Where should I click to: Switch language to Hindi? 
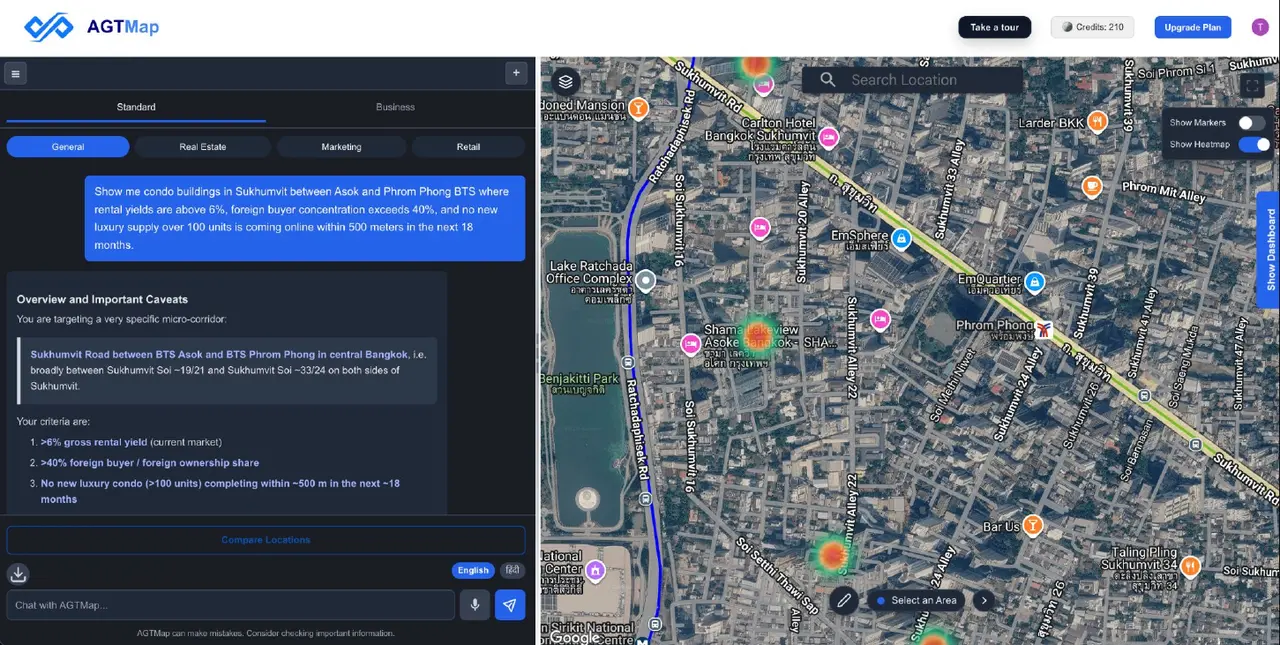click(x=511, y=571)
